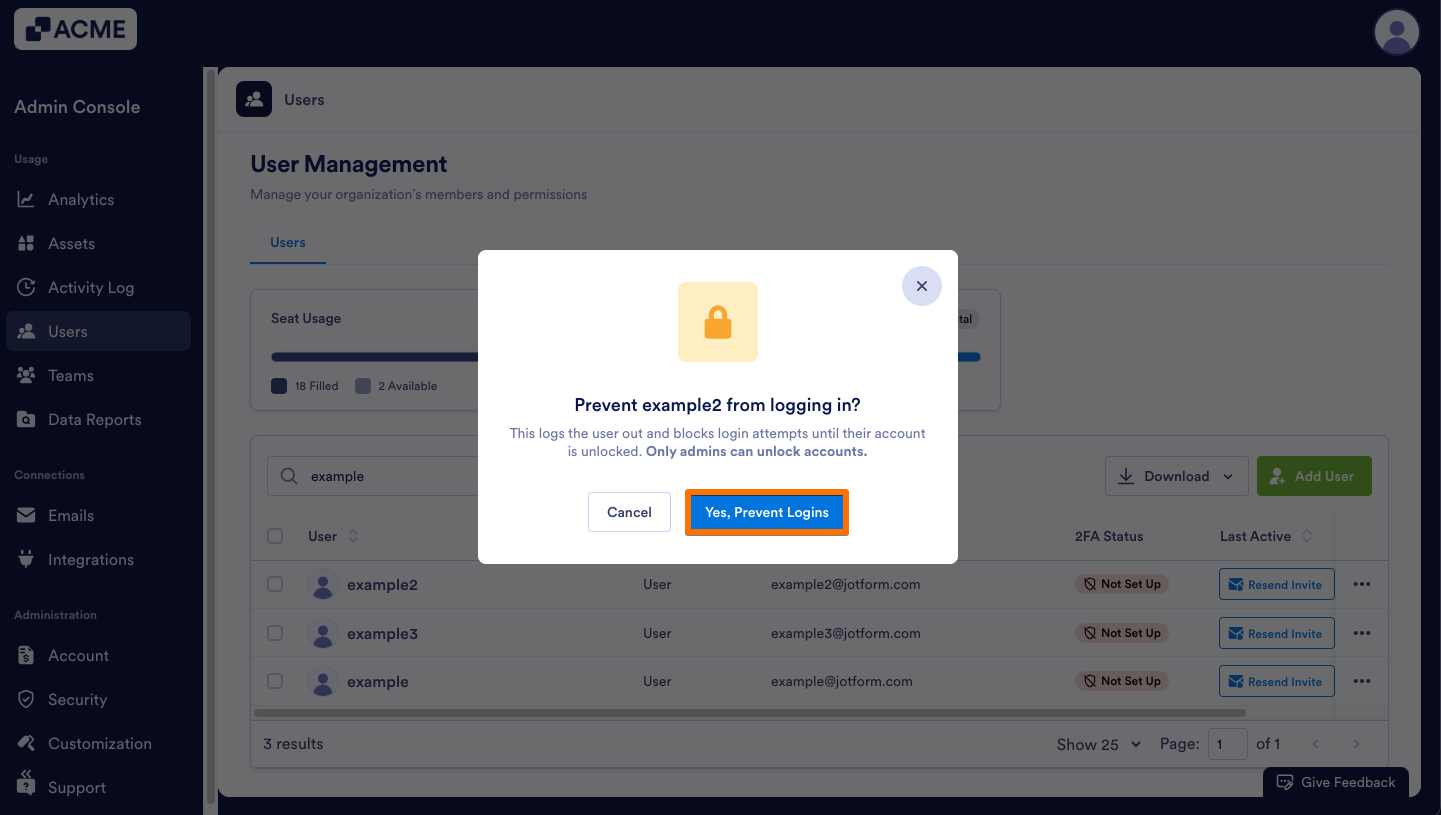Open Teams via its group icon

click(x=26, y=376)
